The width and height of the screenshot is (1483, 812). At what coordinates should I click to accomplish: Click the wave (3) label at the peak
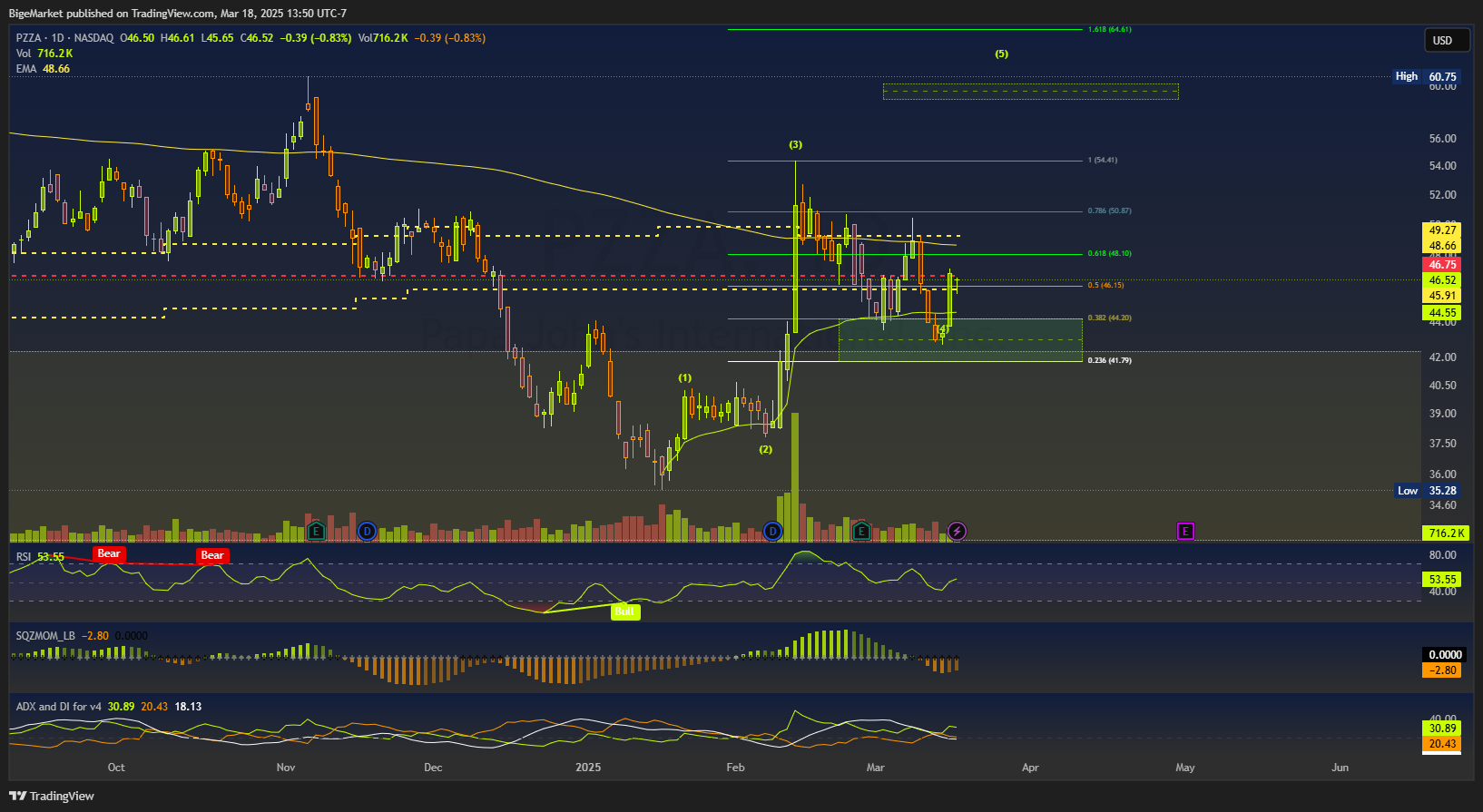[x=795, y=144]
